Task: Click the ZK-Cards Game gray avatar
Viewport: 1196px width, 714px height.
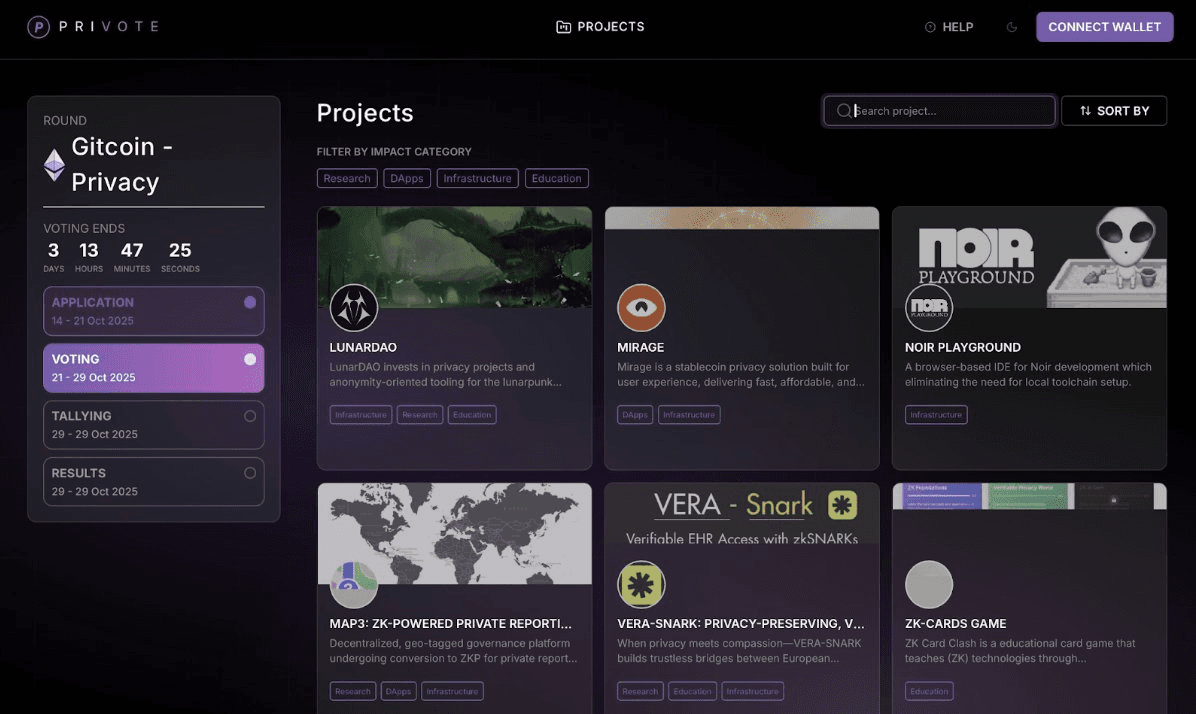Action: (929, 584)
